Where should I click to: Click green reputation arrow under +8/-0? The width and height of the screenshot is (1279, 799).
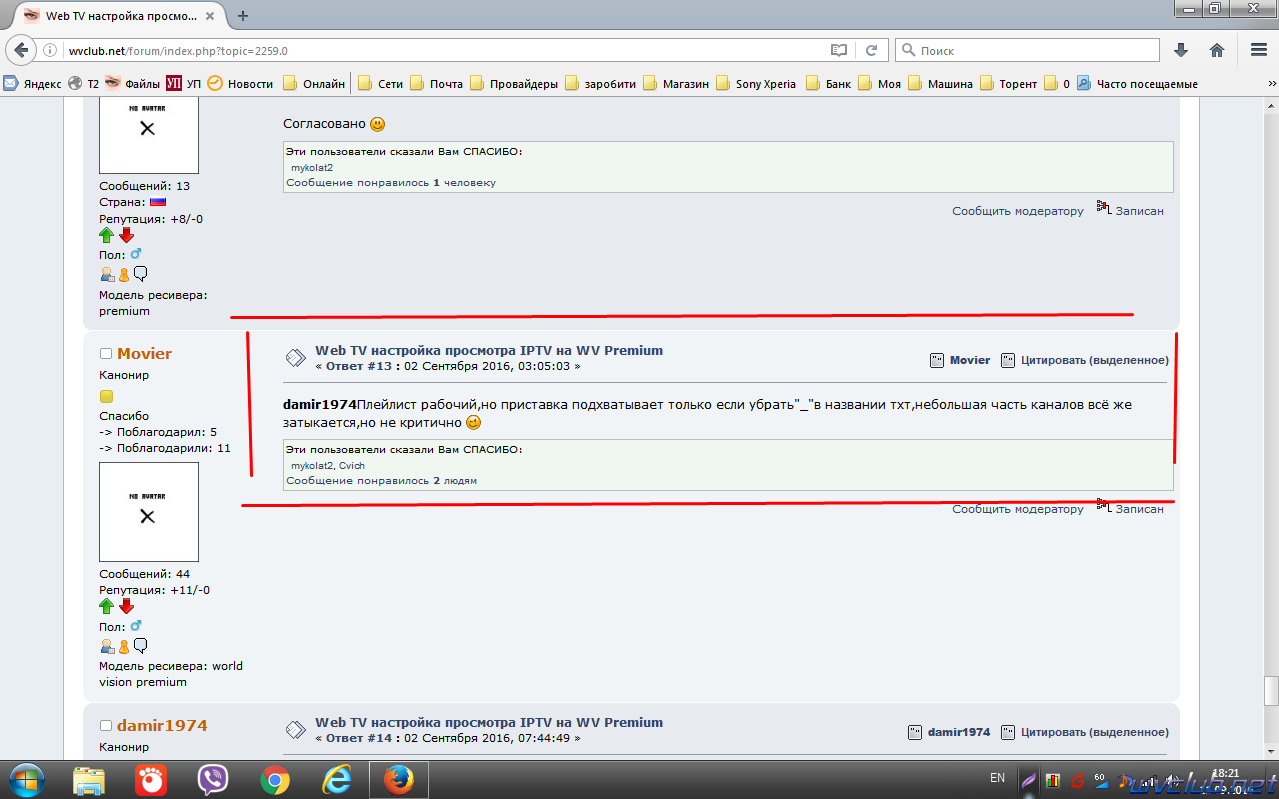(x=107, y=235)
